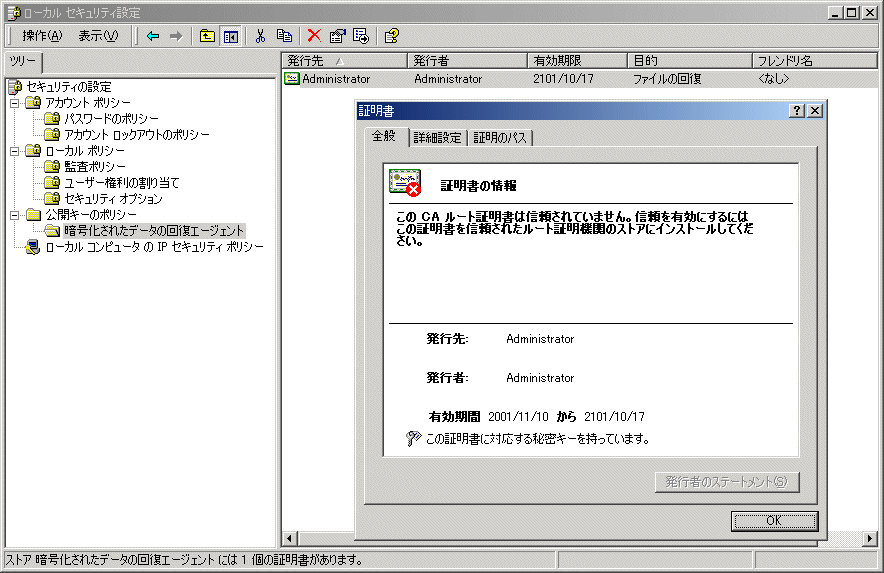Viewport: 884px width, 573px height.
Task: Toggle the console tree show/hide icon
Action: [231, 36]
